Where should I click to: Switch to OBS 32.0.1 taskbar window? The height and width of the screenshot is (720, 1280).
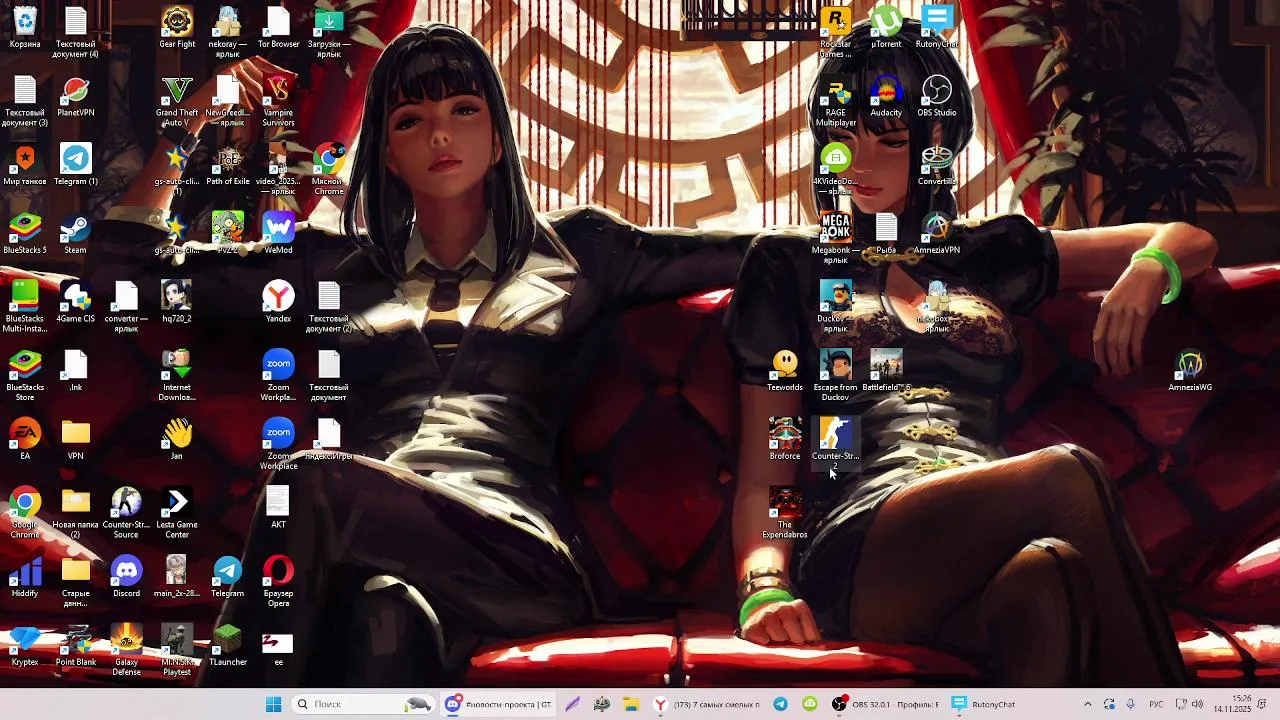coord(886,704)
